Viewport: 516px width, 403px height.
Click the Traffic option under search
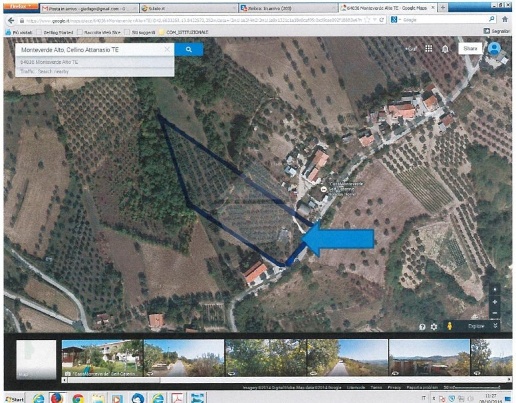point(27,71)
